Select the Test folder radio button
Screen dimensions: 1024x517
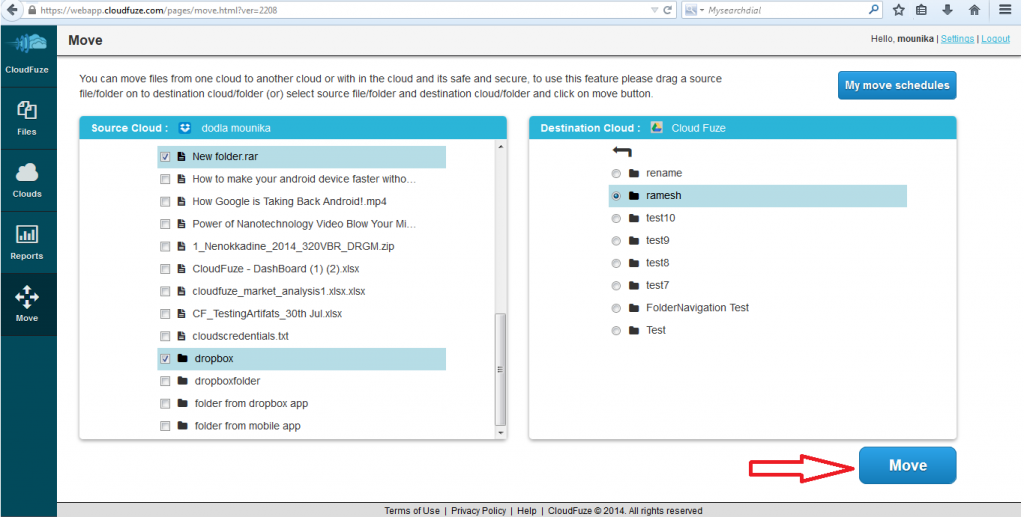click(x=616, y=331)
